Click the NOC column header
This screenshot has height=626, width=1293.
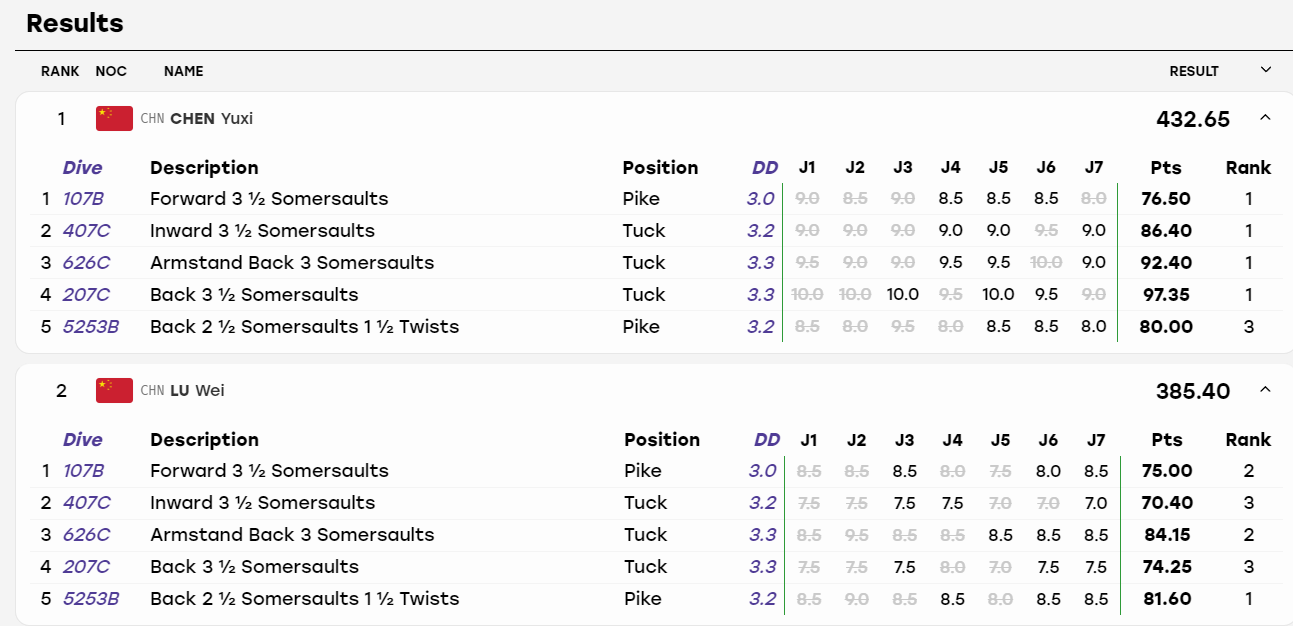pos(111,71)
